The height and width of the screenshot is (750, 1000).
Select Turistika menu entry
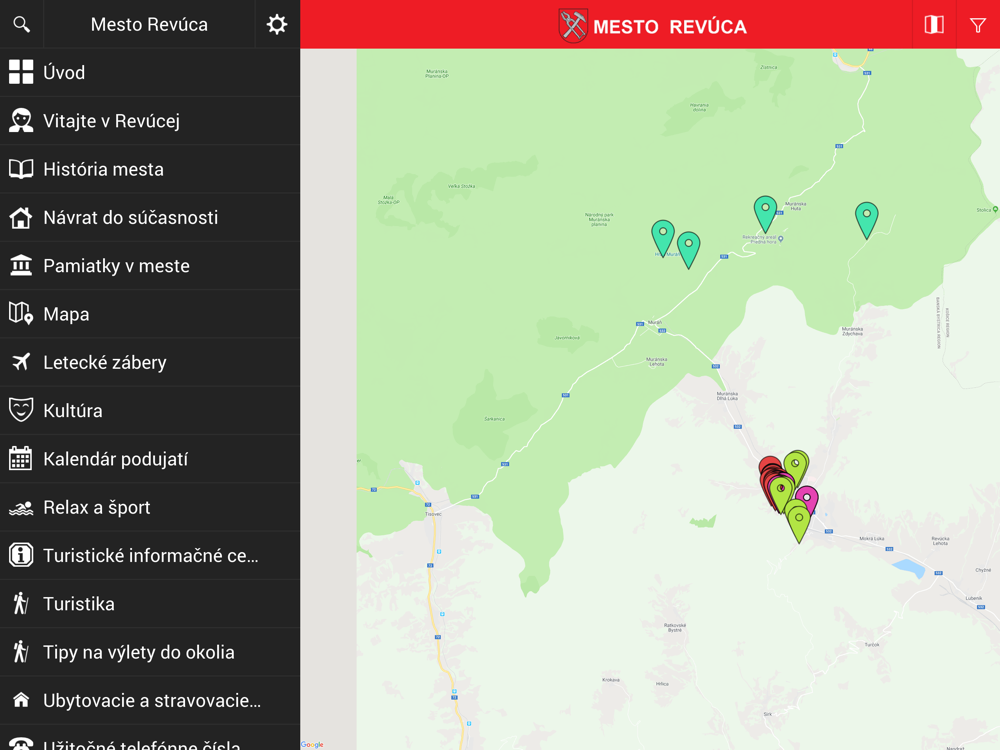[x=150, y=604]
